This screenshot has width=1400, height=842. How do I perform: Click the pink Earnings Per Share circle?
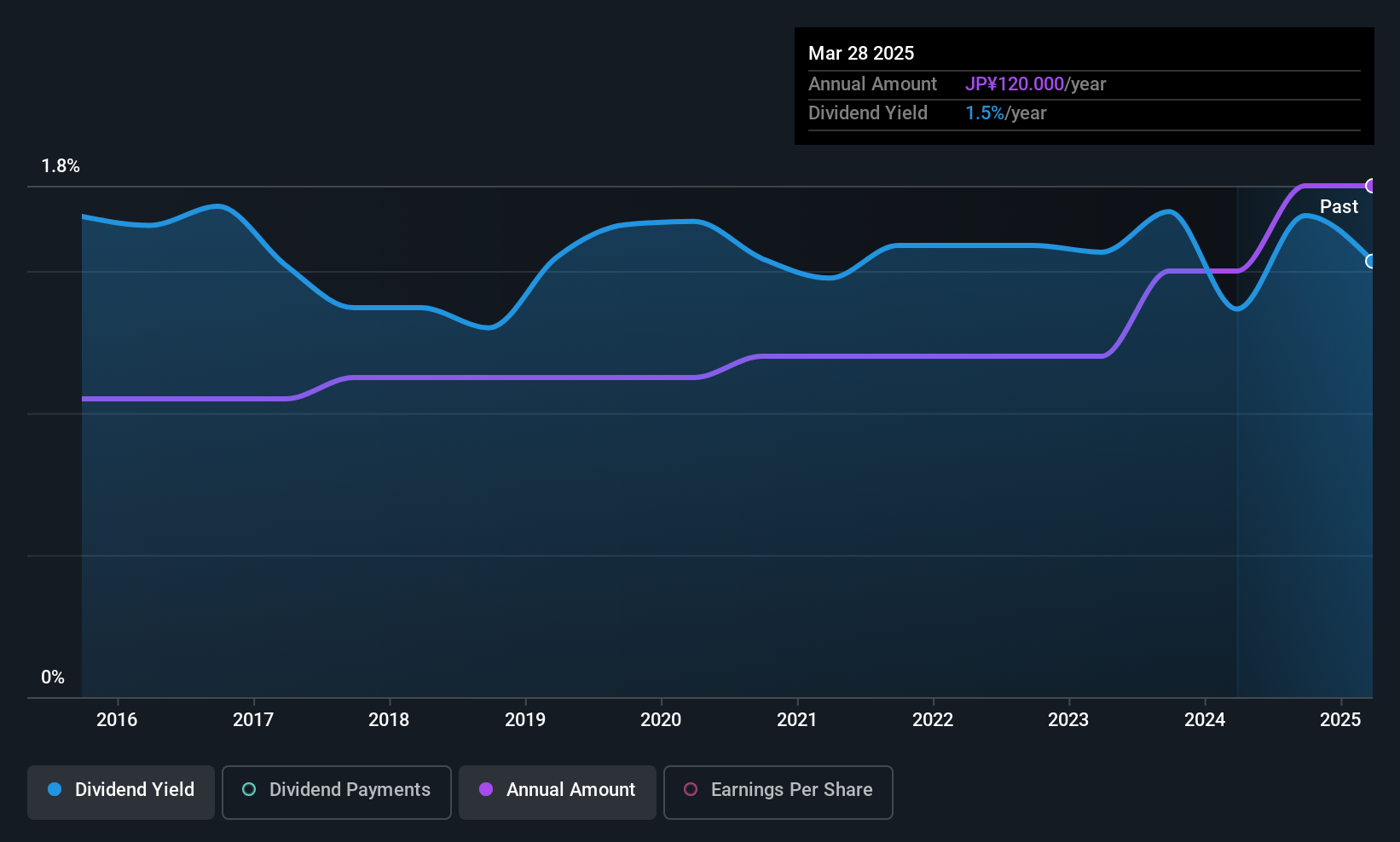point(691,789)
